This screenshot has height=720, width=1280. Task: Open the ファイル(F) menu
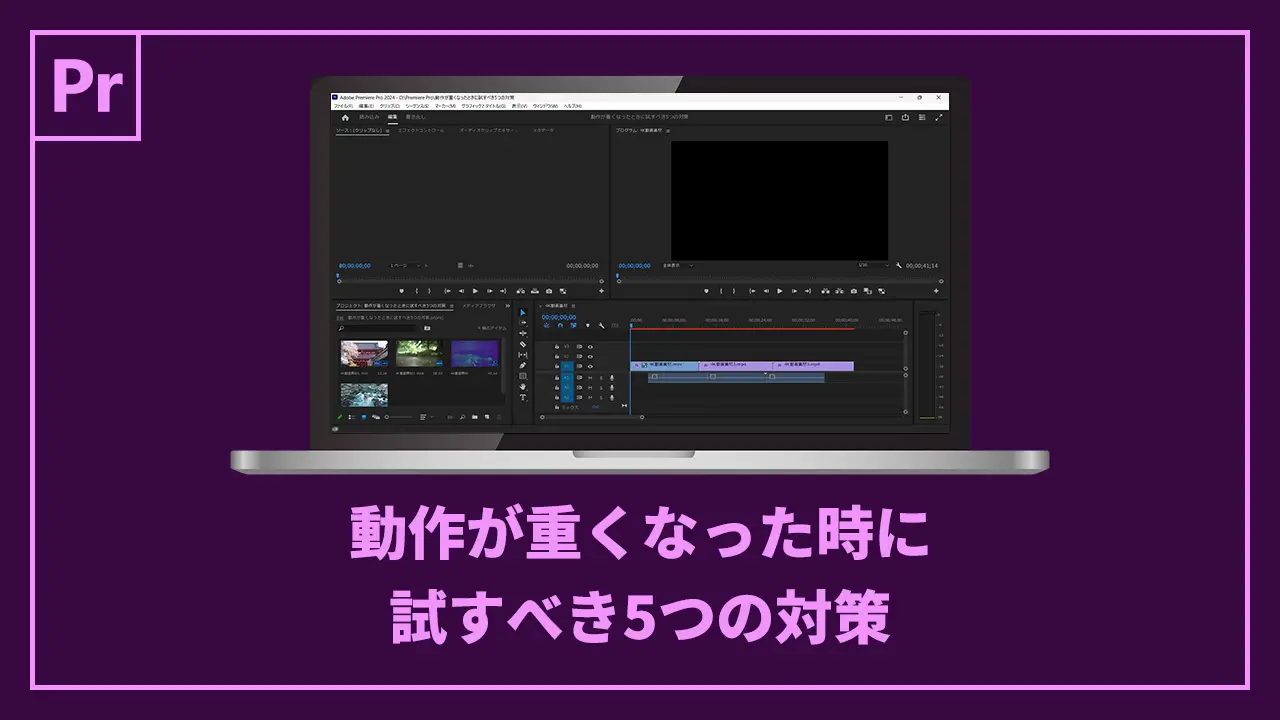(343, 106)
